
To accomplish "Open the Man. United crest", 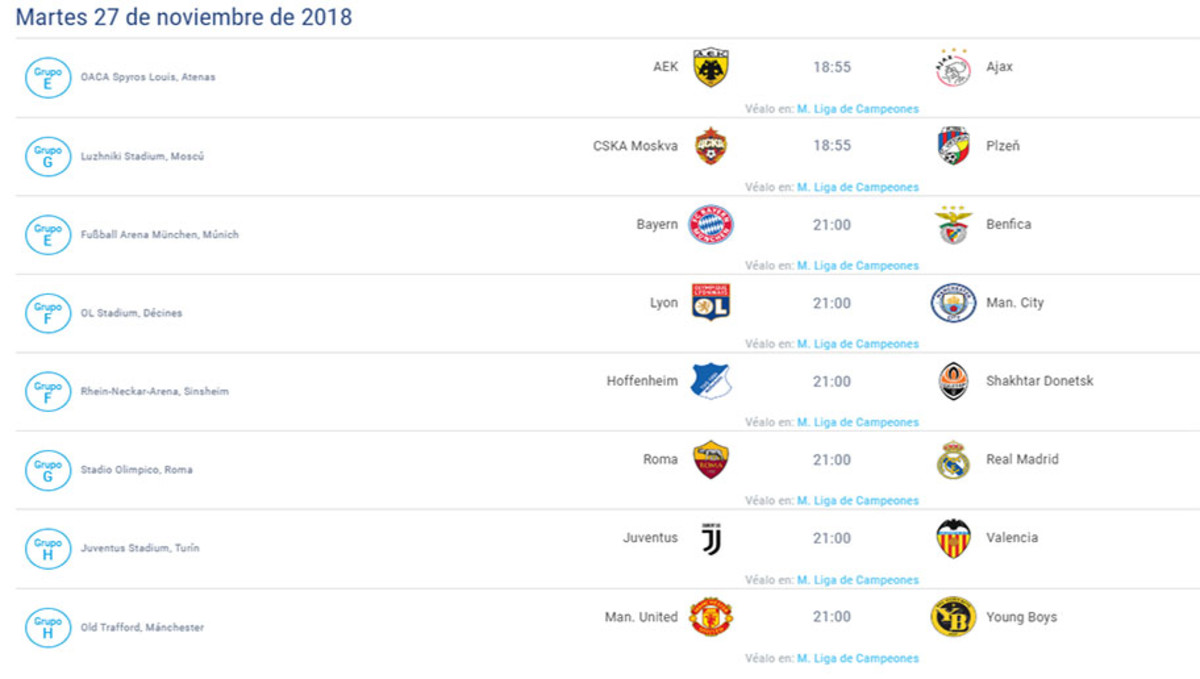I will coord(711,617).
